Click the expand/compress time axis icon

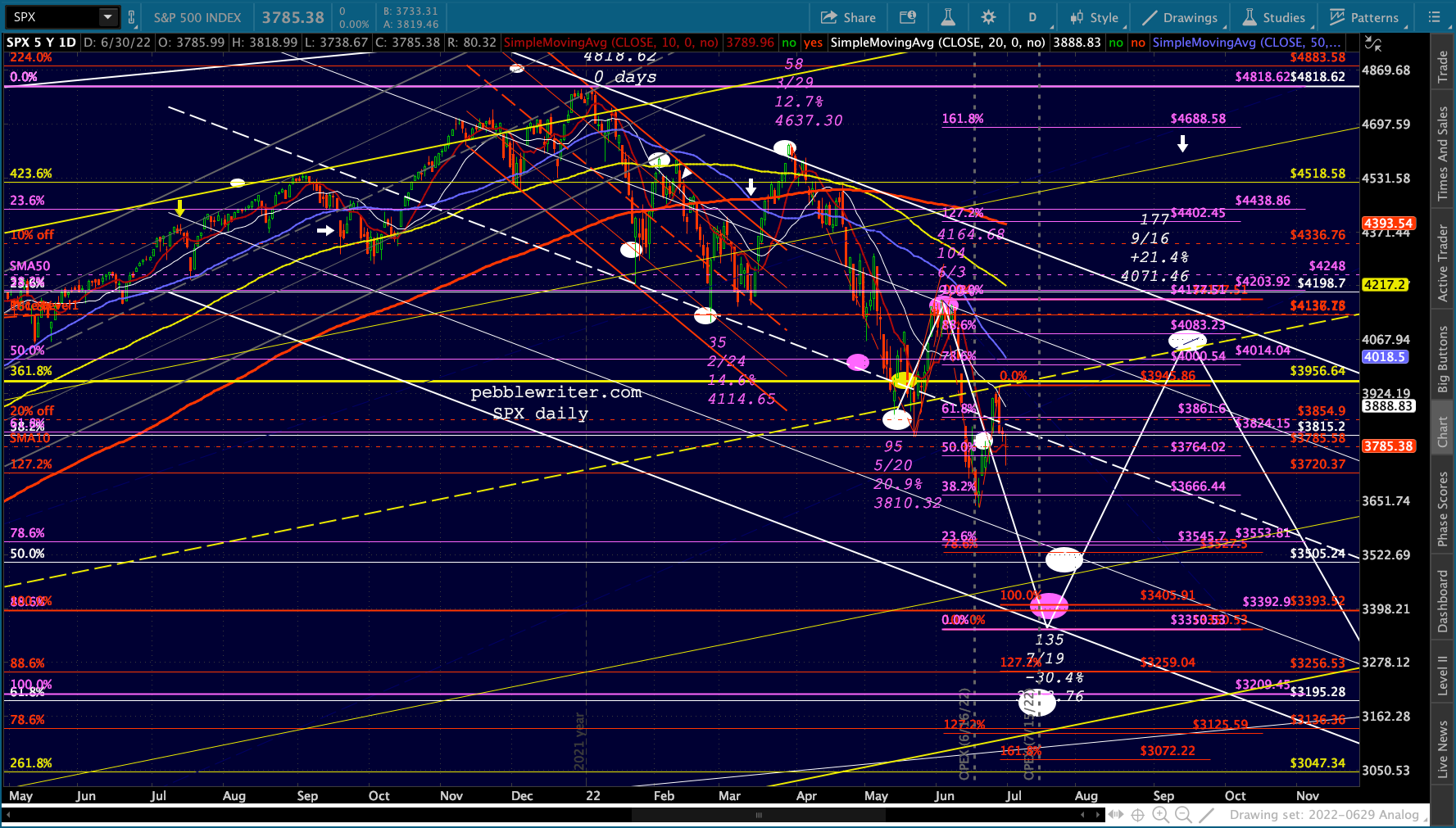click(1116, 815)
